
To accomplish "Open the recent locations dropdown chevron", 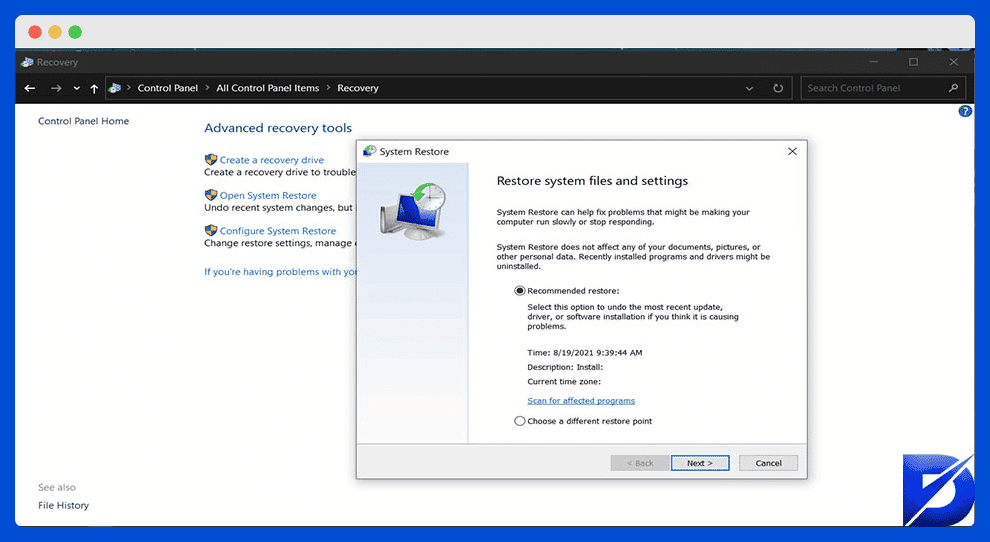I will (x=76, y=88).
